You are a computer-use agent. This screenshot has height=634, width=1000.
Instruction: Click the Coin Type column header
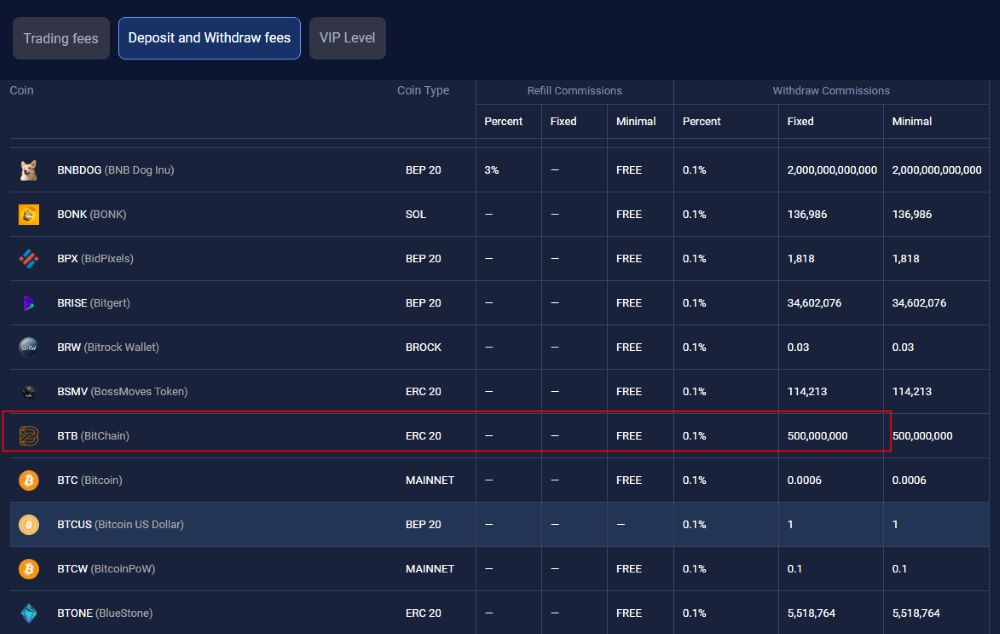pyautogui.click(x=423, y=90)
